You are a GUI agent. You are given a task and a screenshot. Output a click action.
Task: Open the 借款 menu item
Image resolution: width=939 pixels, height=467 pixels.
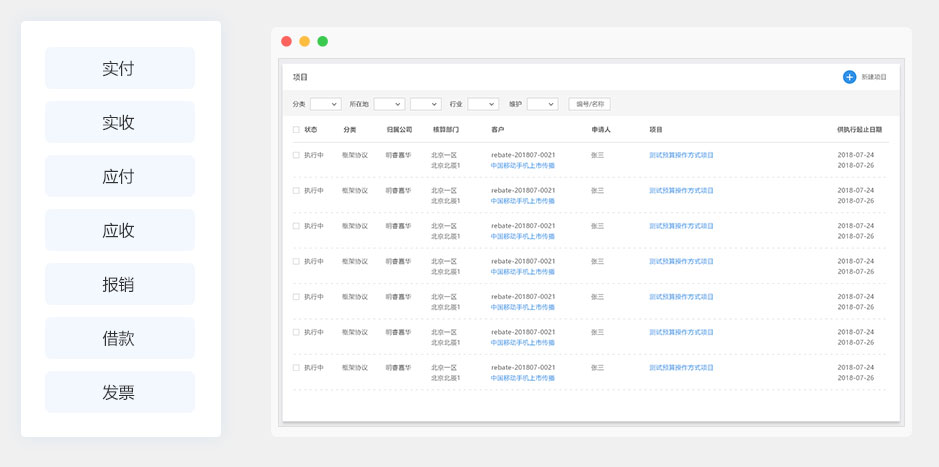click(119, 338)
